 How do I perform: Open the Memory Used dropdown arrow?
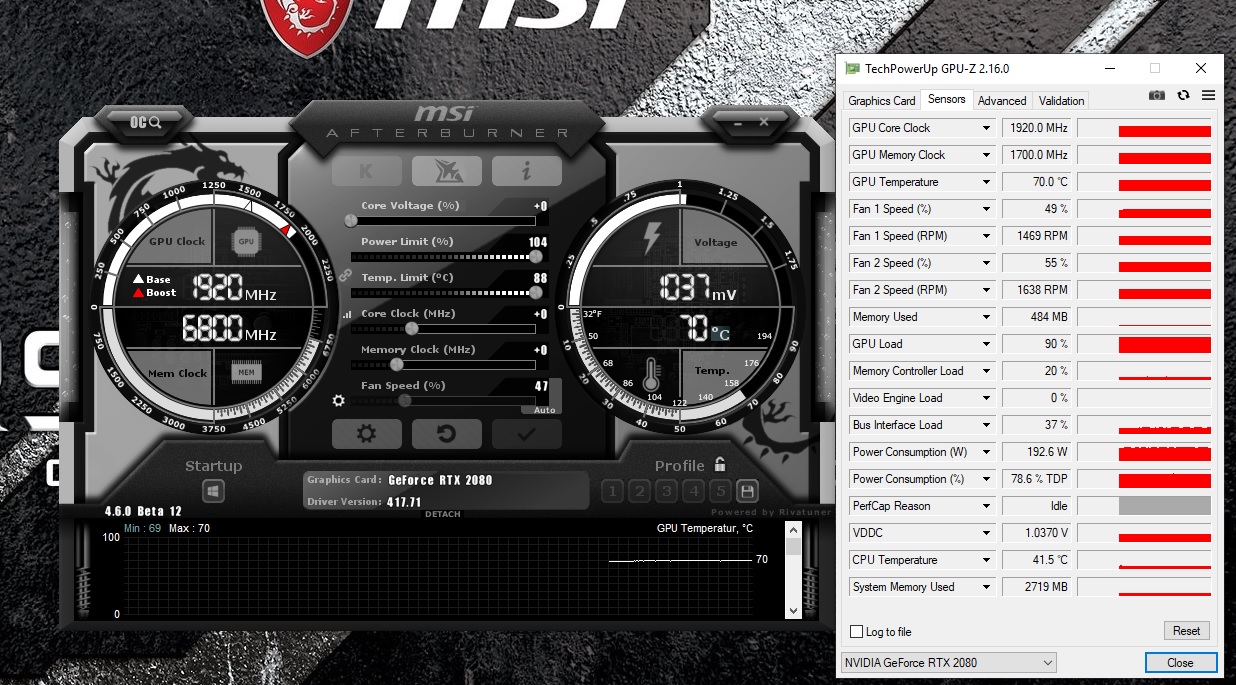pos(987,317)
